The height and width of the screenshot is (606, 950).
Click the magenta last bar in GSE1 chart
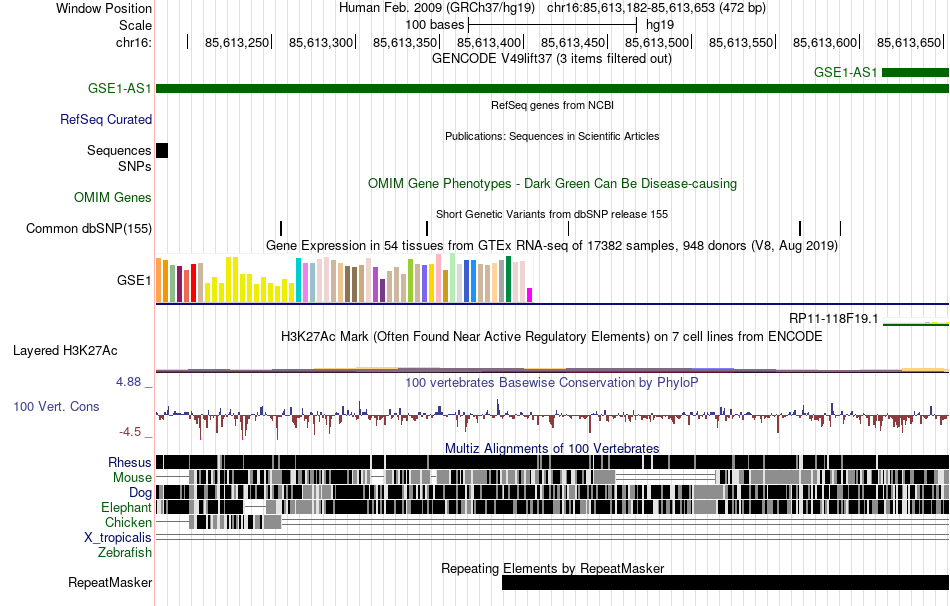click(530, 295)
